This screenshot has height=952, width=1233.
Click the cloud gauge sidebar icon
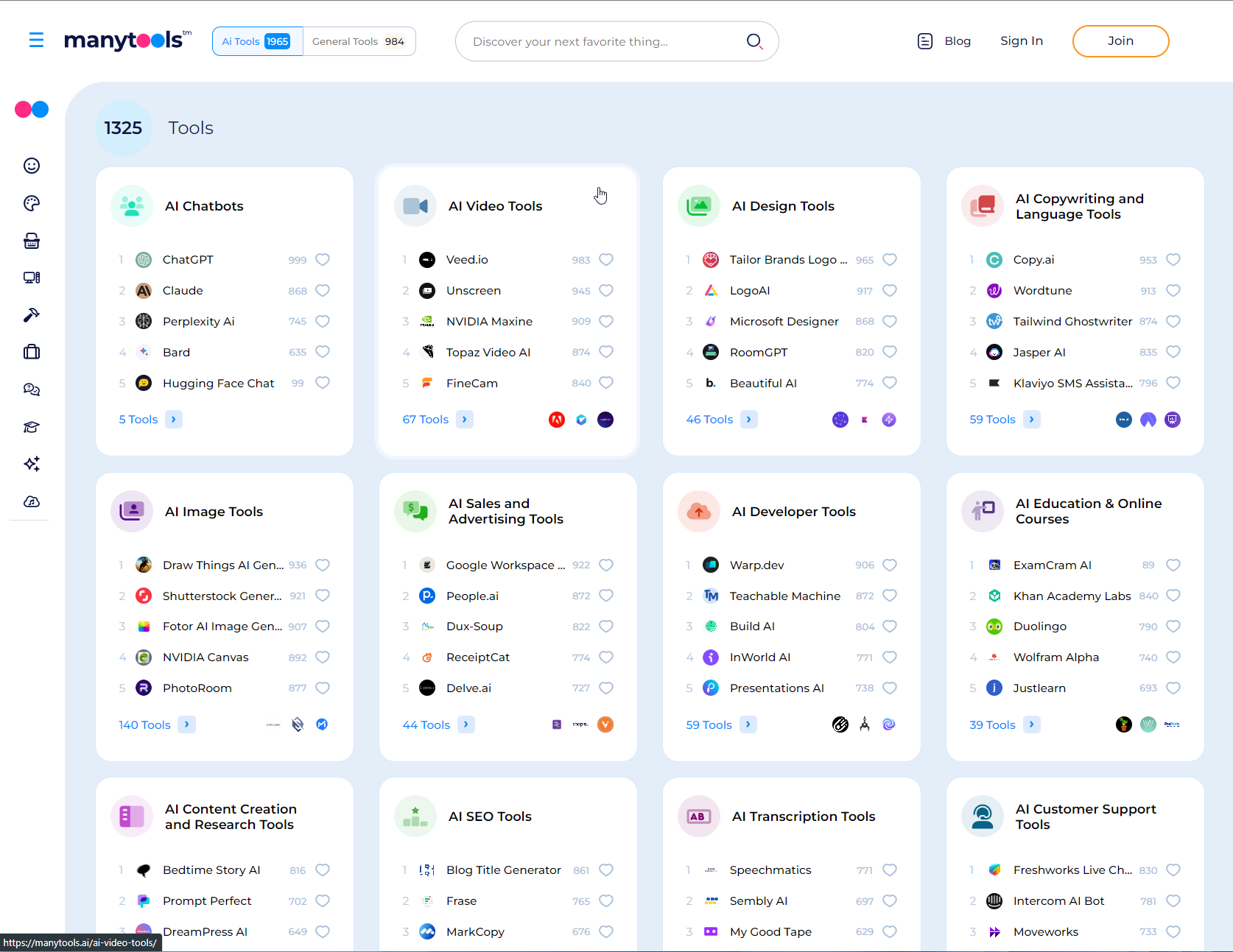tap(32, 501)
